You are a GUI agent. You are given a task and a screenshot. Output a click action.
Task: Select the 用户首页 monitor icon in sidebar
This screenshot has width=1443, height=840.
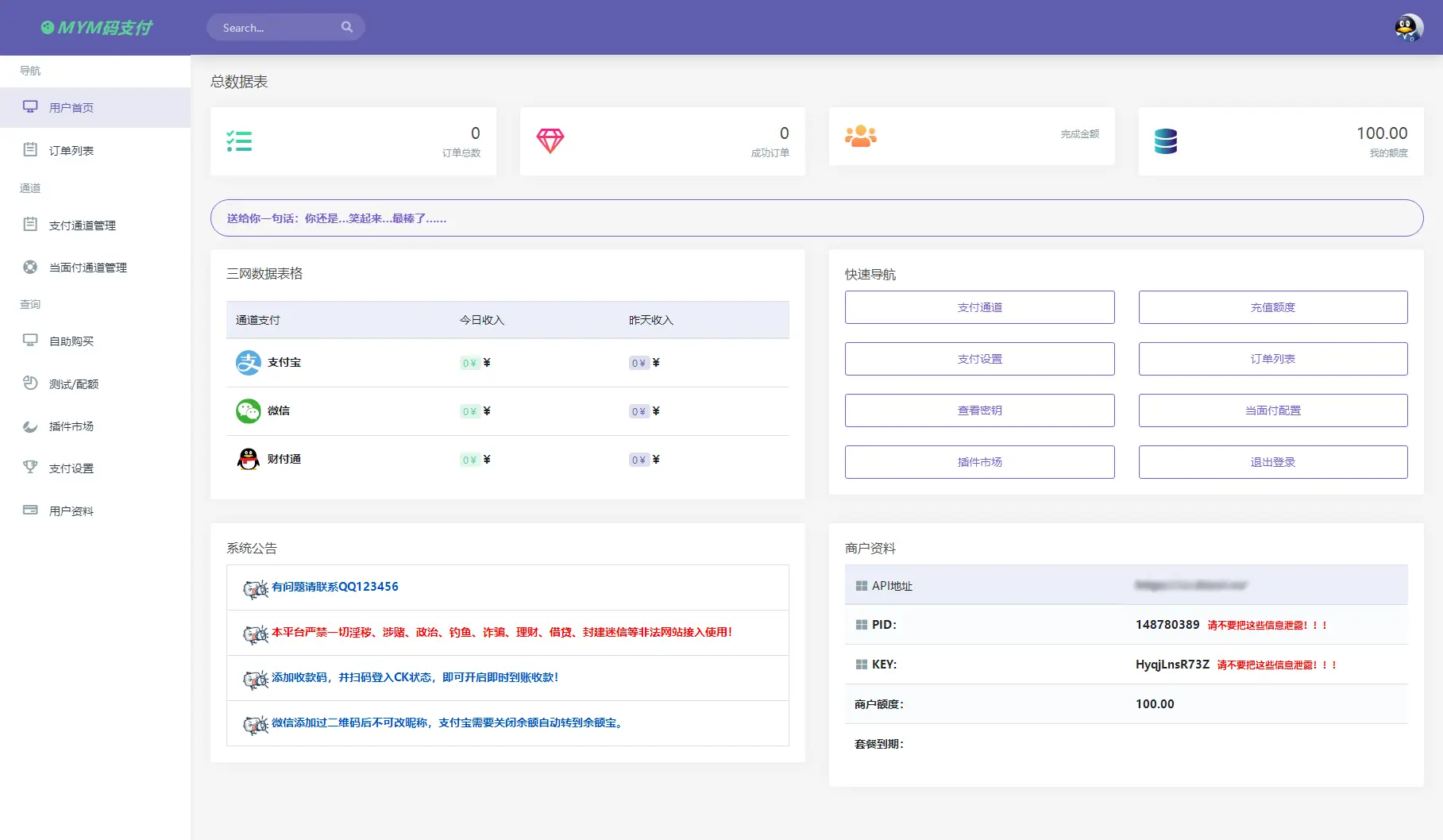[x=30, y=106]
